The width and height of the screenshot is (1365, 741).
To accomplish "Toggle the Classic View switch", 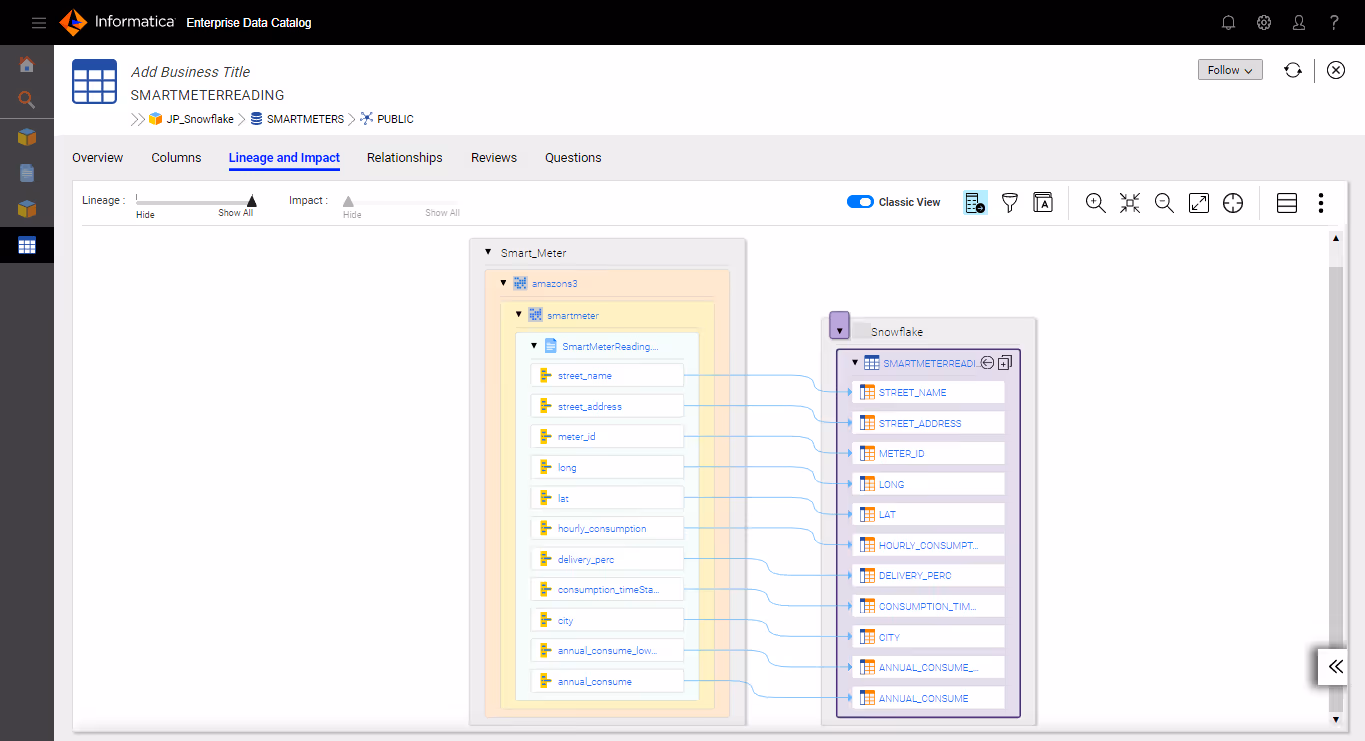I will [860, 202].
